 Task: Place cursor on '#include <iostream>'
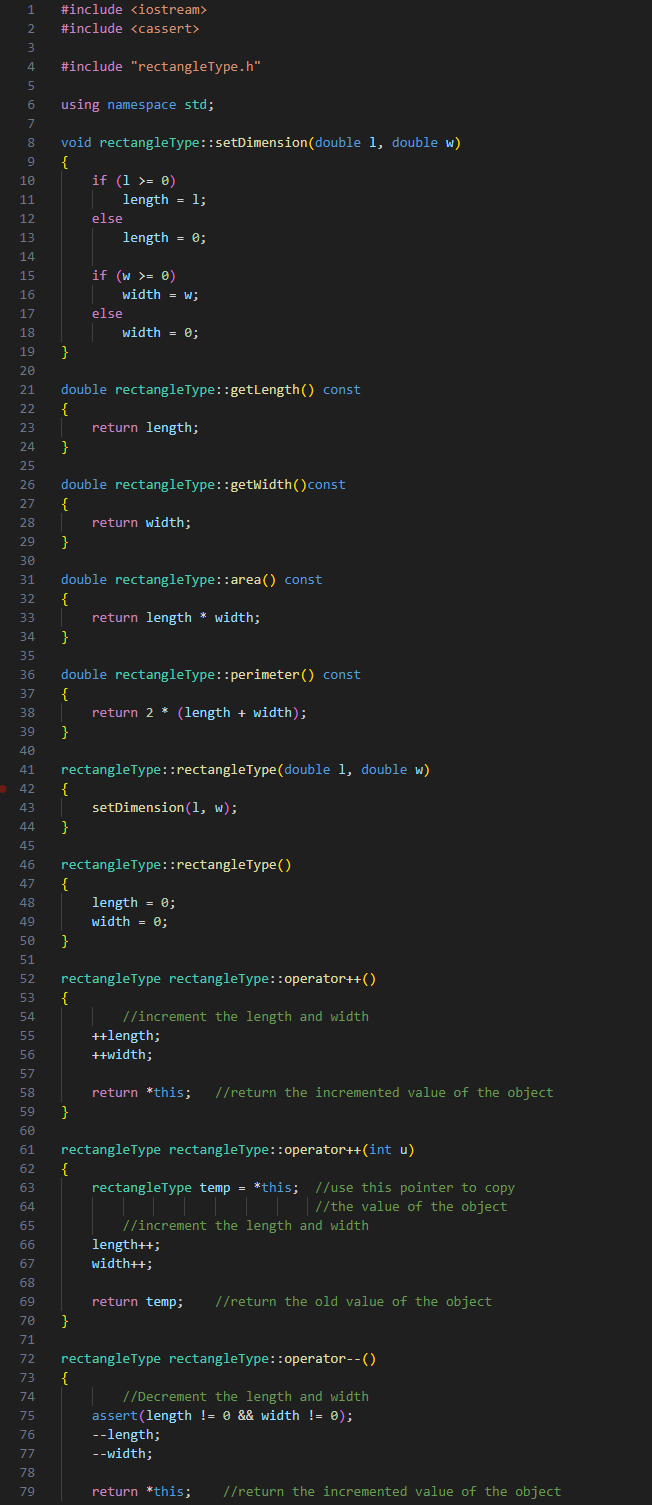(x=134, y=9)
